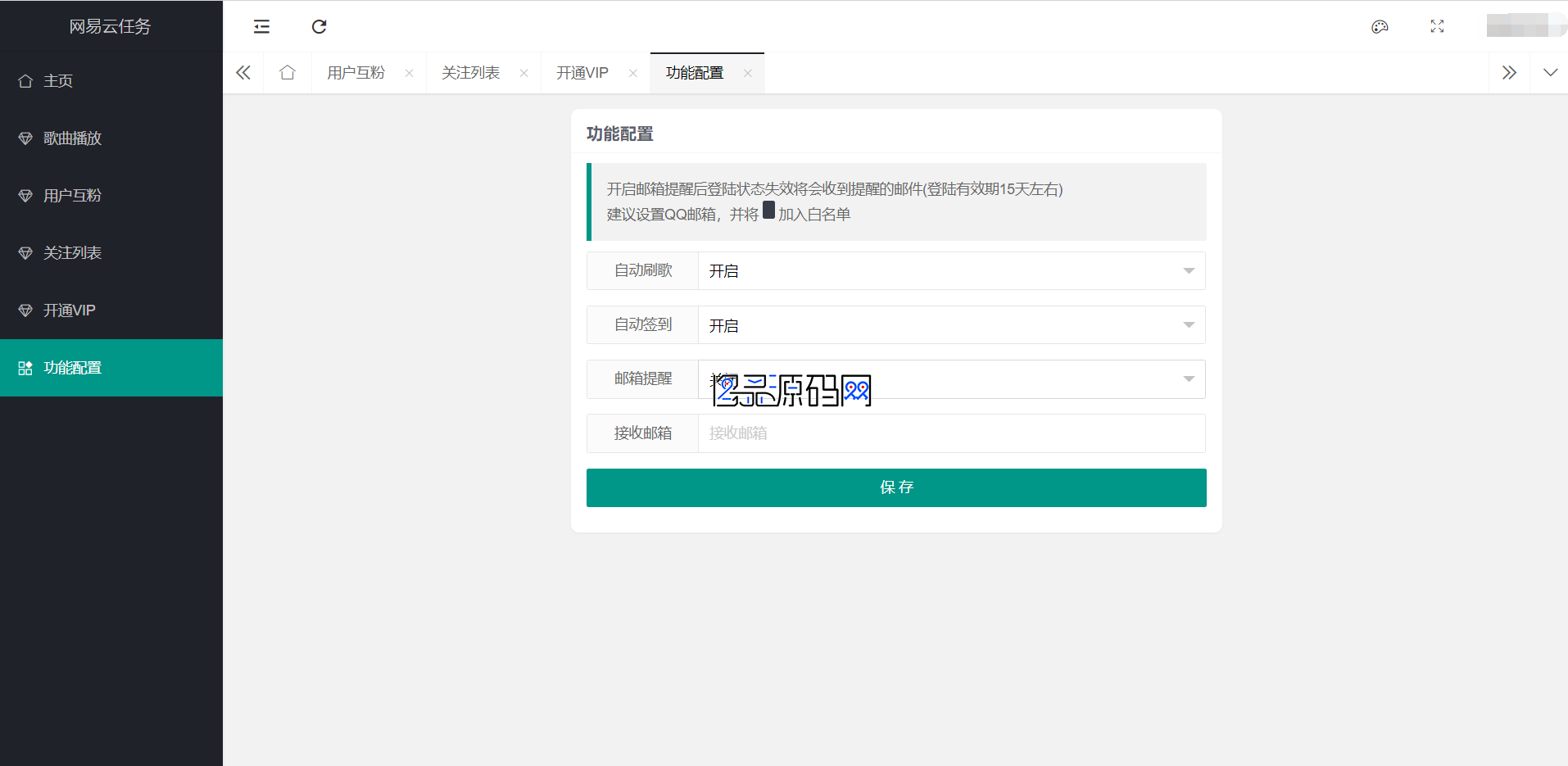The width and height of the screenshot is (1568, 766).
Task: Toggle fullscreen with the expand icon
Action: click(1437, 27)
